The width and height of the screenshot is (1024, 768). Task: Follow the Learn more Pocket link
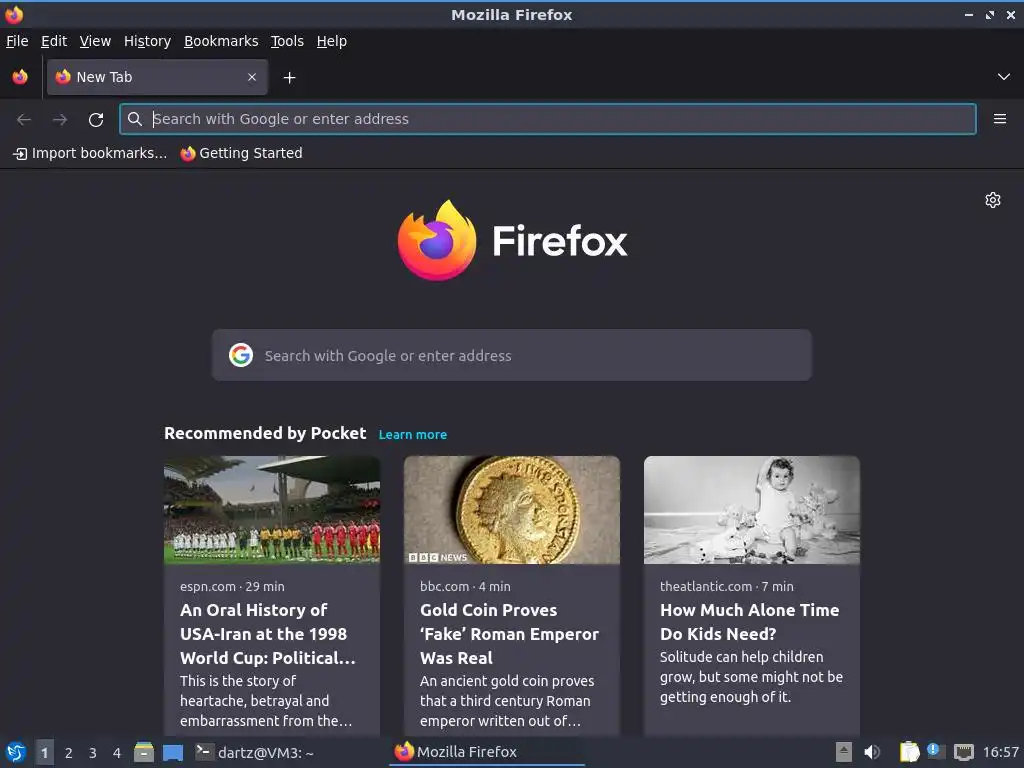(413, 434)
